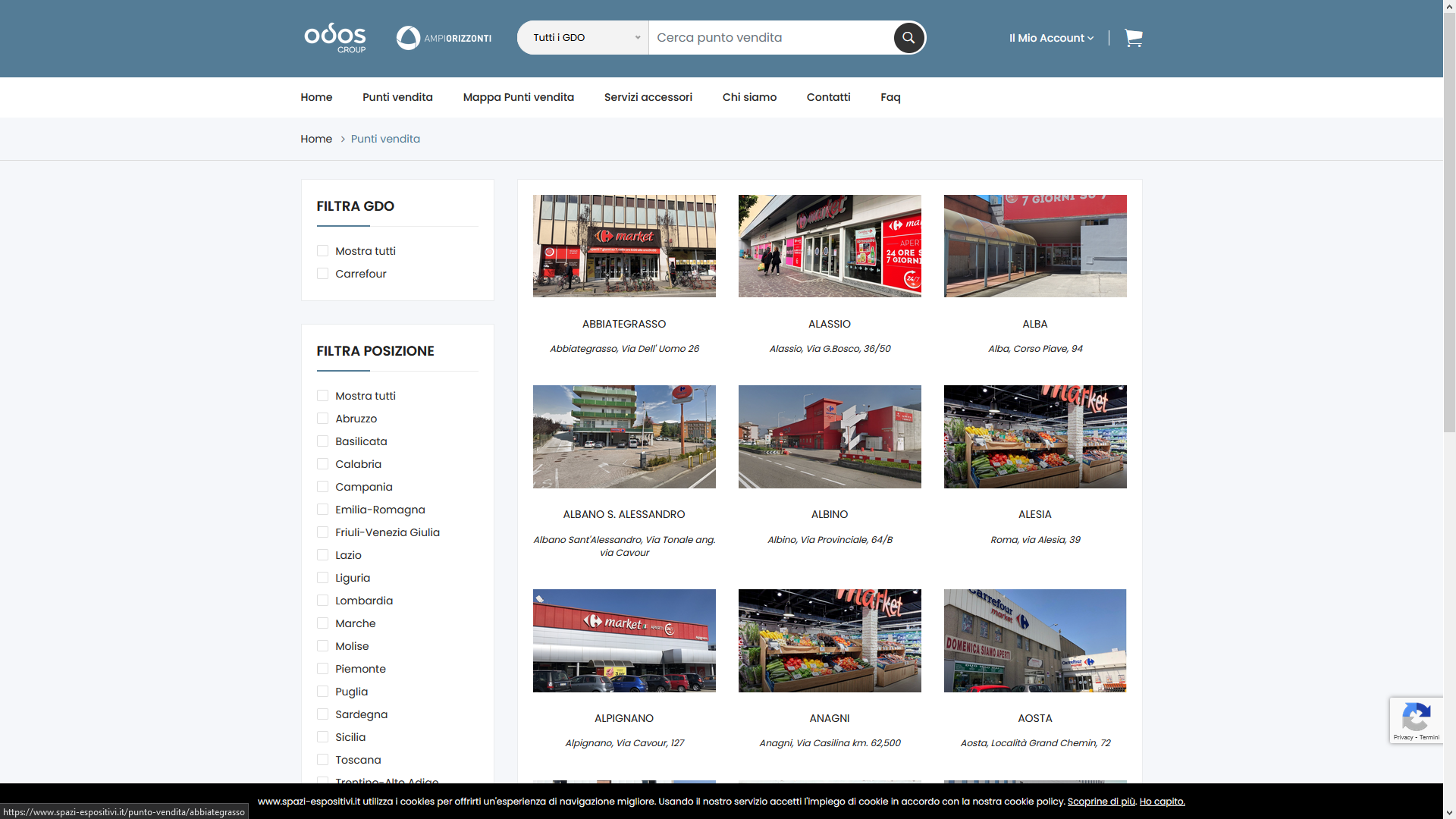Image resolution: width=1456 pixels, height=819 pixels.
Task: Check the Liguria region filter
Action: [322, 578]
